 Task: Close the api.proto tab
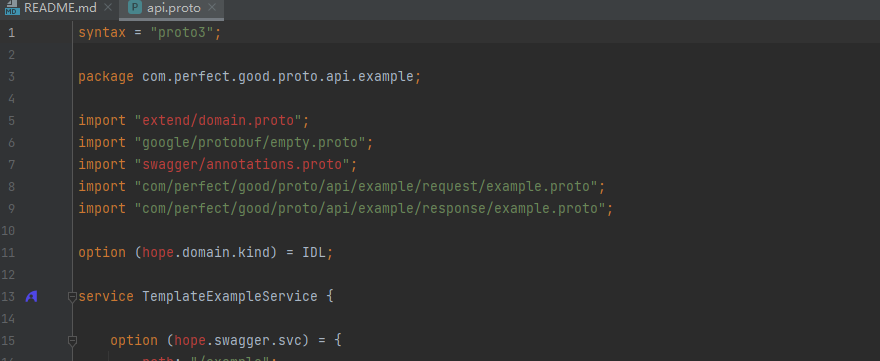pyautogui.click(x=212, y=8)
